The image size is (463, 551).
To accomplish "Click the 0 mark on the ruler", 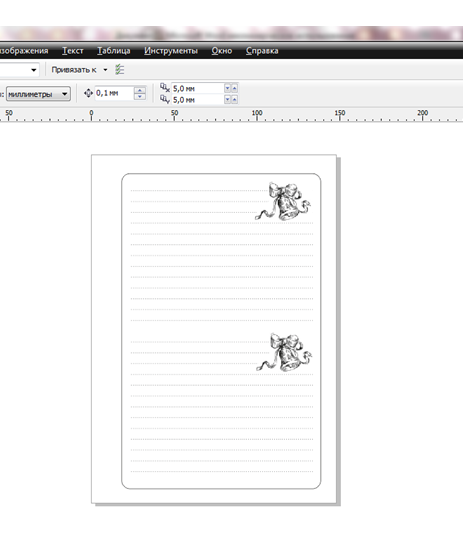I will tap(91, 113).
